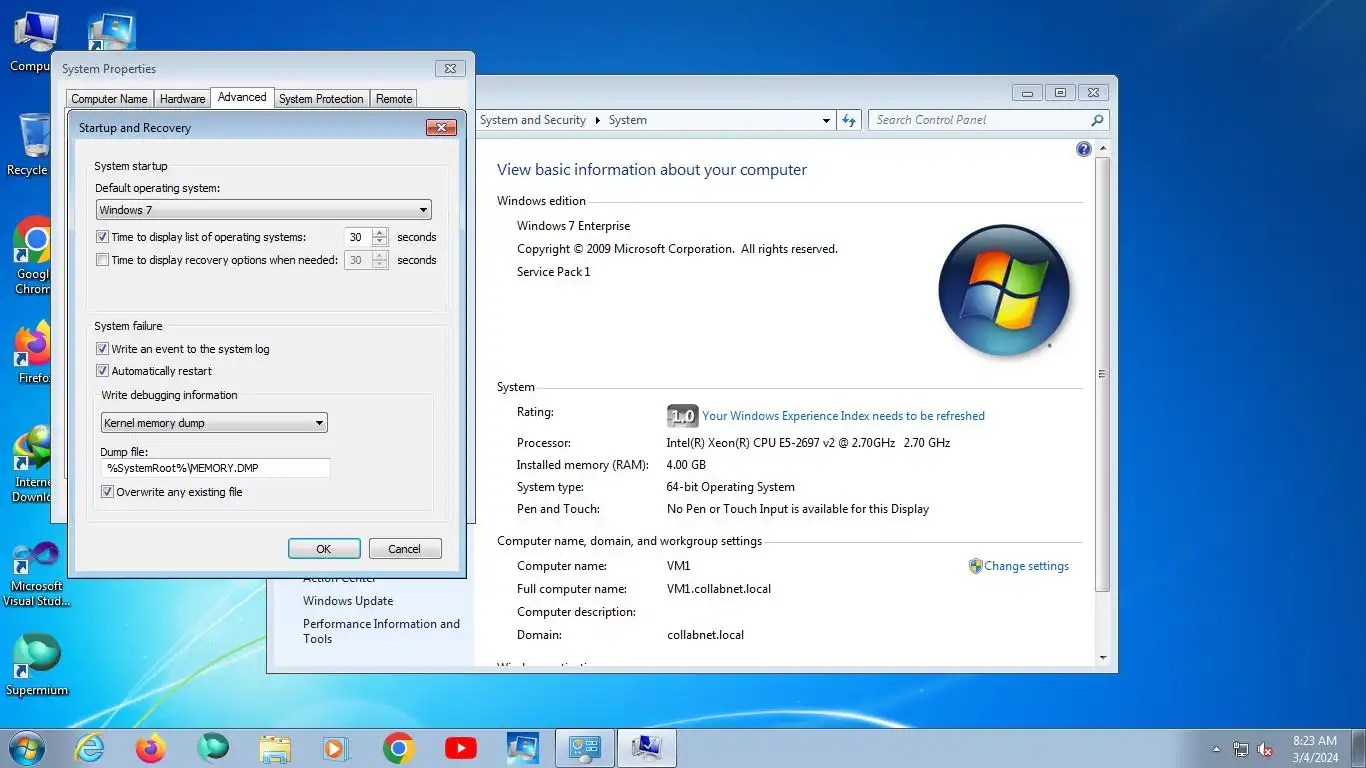Select the Supermium desktop shortcut
This screenshot has height=768, width=1366.
(x=37, y=665)
